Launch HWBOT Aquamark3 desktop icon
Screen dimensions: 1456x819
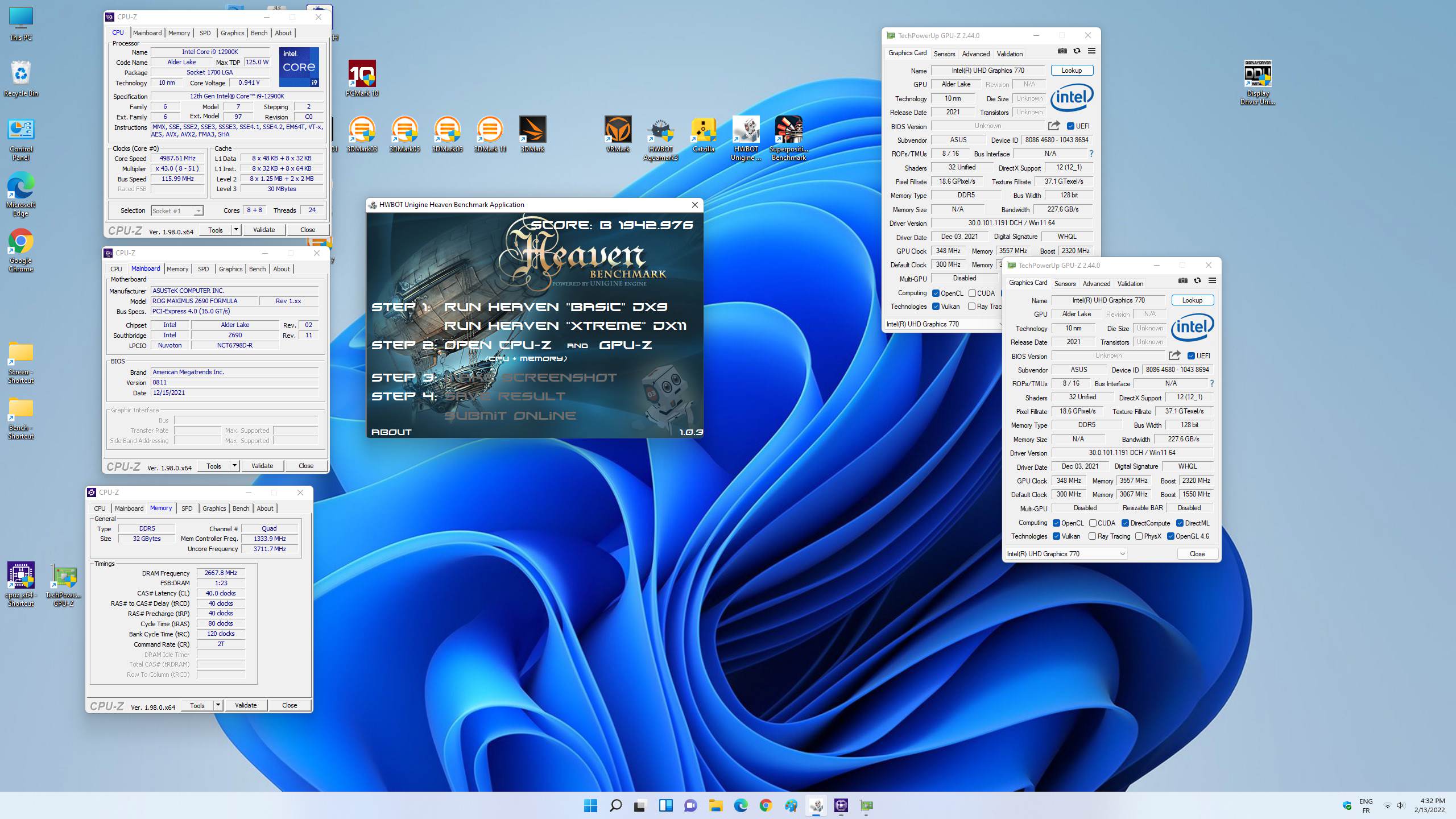click(660, 138)
